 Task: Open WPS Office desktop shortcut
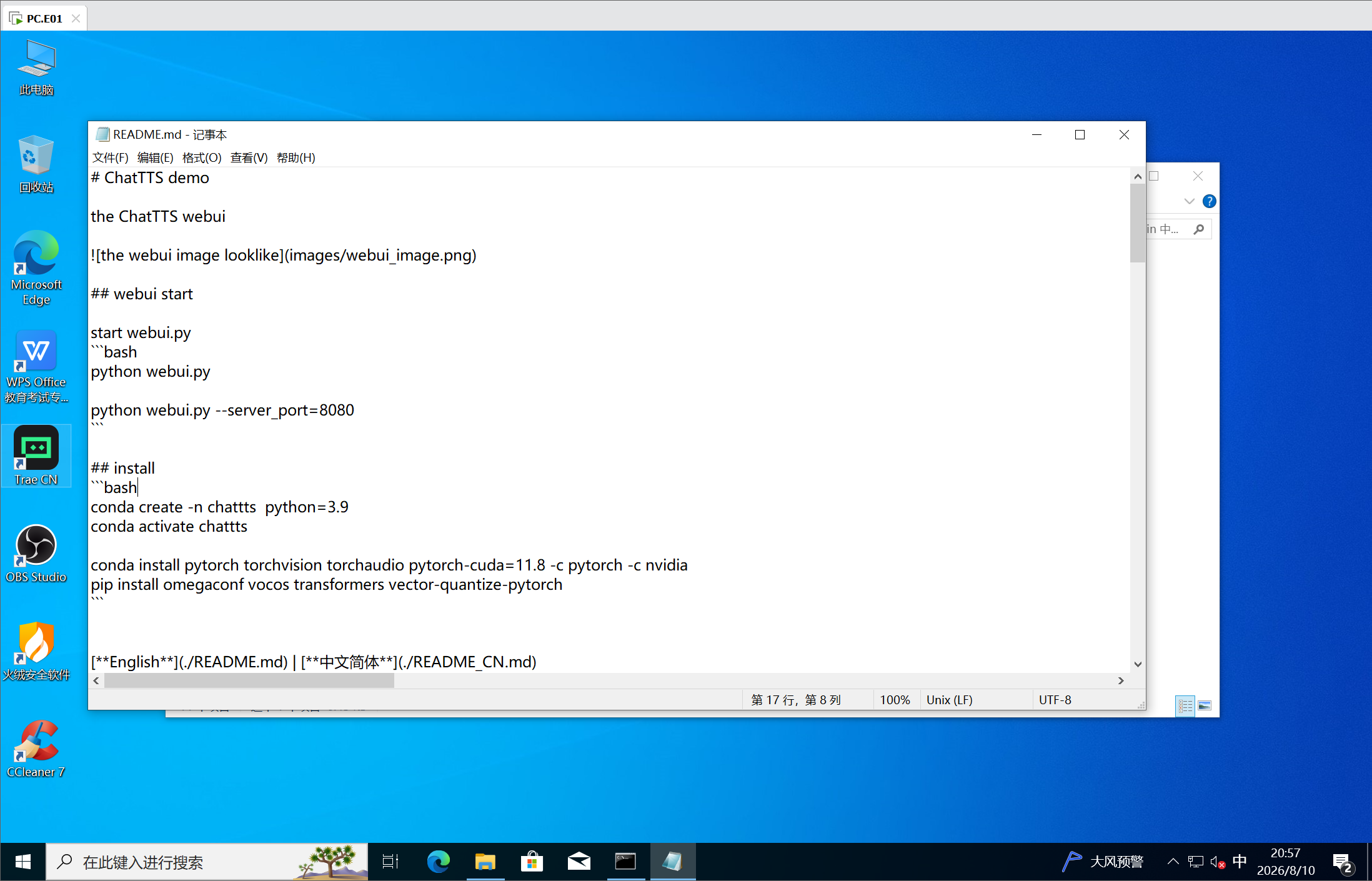pyautogui.click(x=36, y=367)
